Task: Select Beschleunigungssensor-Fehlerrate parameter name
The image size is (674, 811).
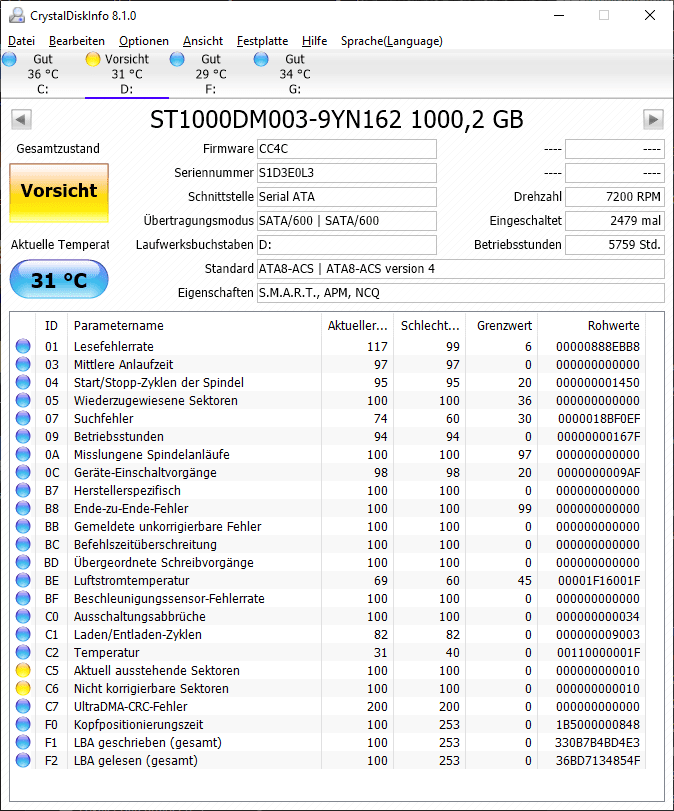Action: click(169, 598)
